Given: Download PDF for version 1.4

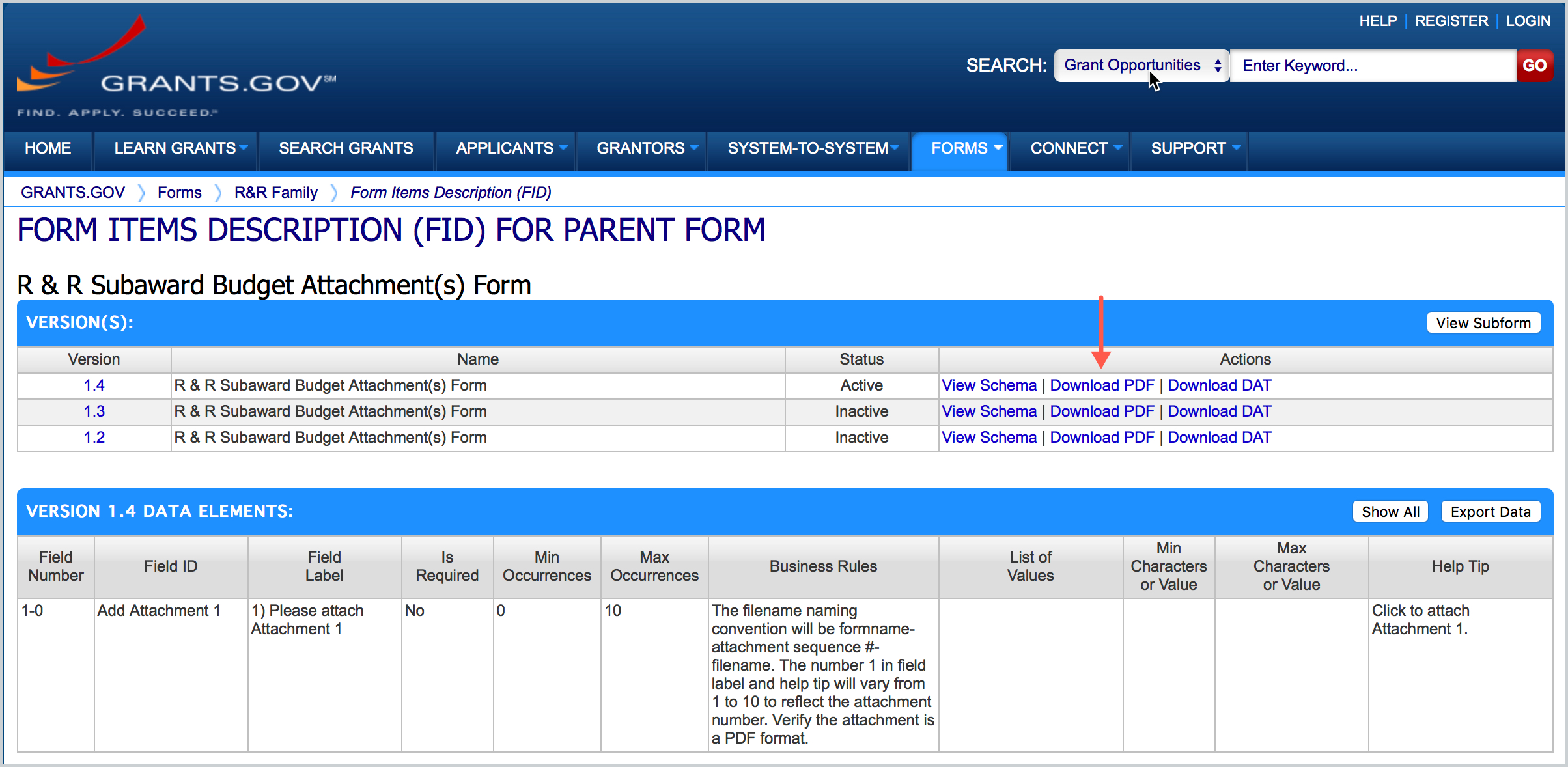Looking at the screenshot, I should (x=1102, y=385).
